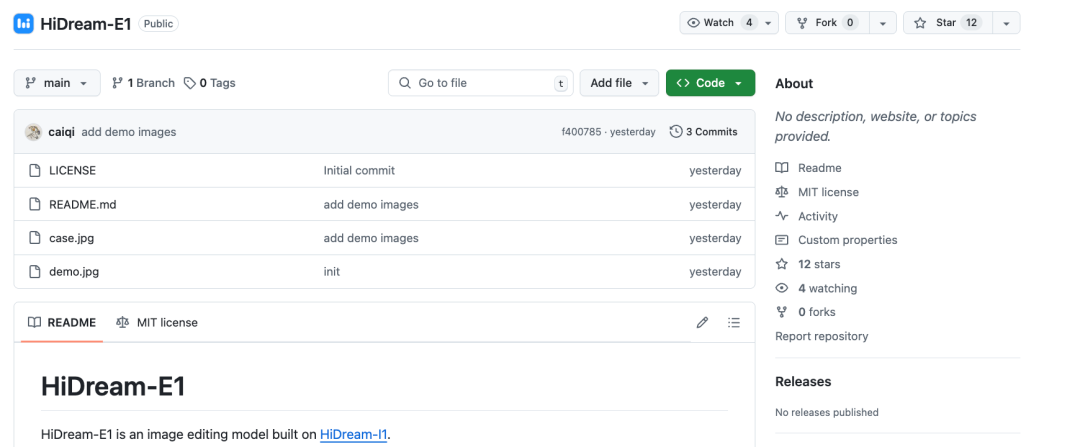Viewport: 1080px width, 447px height.
Task: Open commit hash f400785
Action: pos(581,132)
